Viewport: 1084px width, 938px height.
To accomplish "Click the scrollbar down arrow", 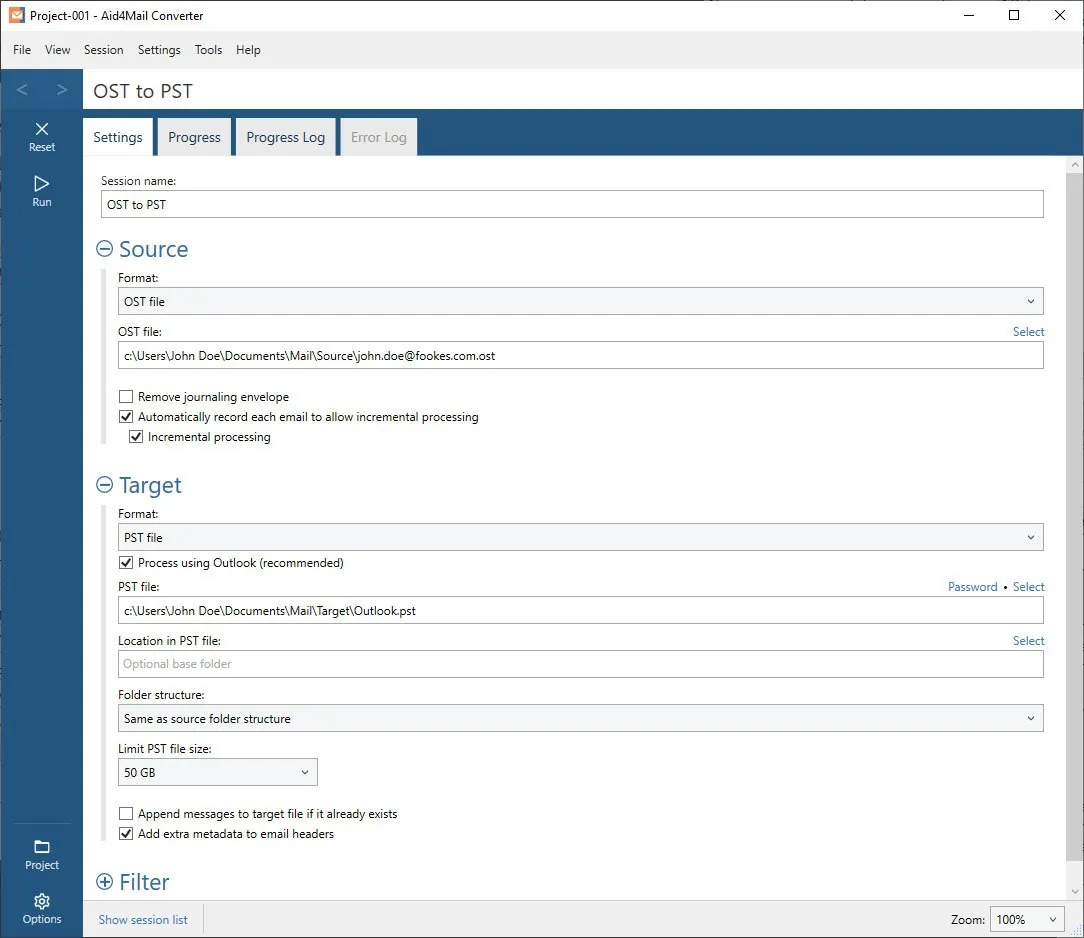I will pyautogui.click(x=1074, y=892).
